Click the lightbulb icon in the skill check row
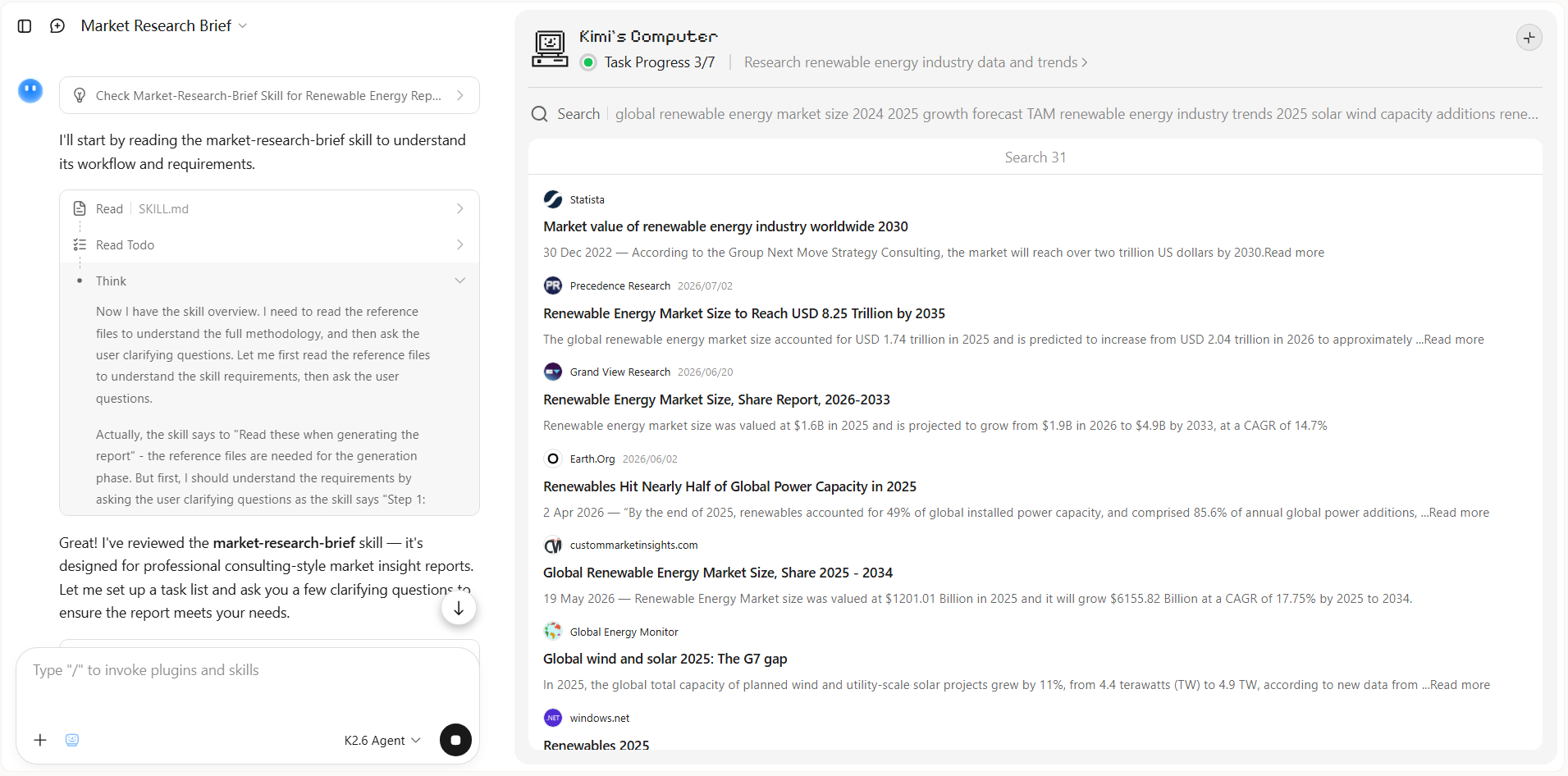The width and height of the screenshot is (1568, 776). coord(80,96)
